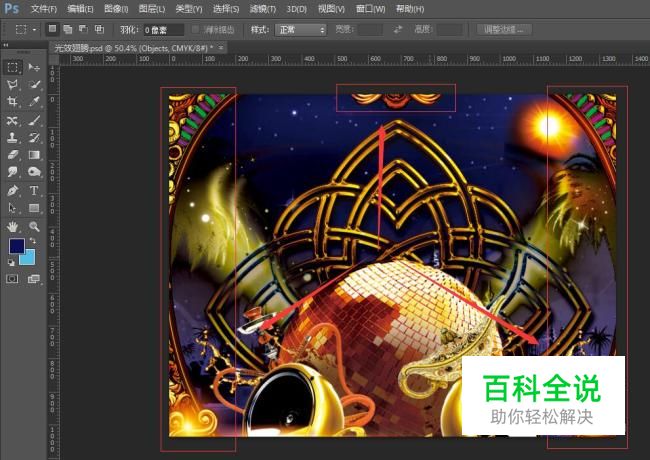Select the Patch healing tool

tap(12, 121)
